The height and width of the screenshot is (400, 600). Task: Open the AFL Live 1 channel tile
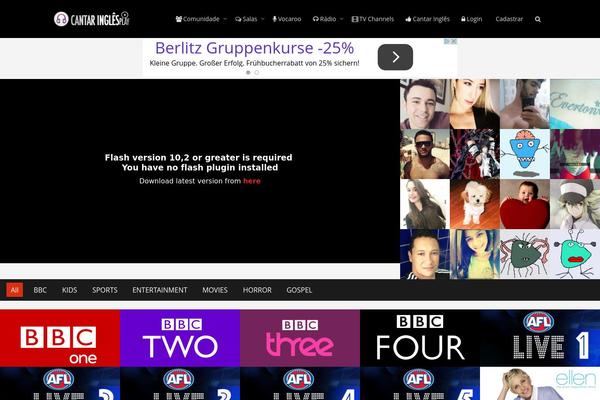pos(540,338)
